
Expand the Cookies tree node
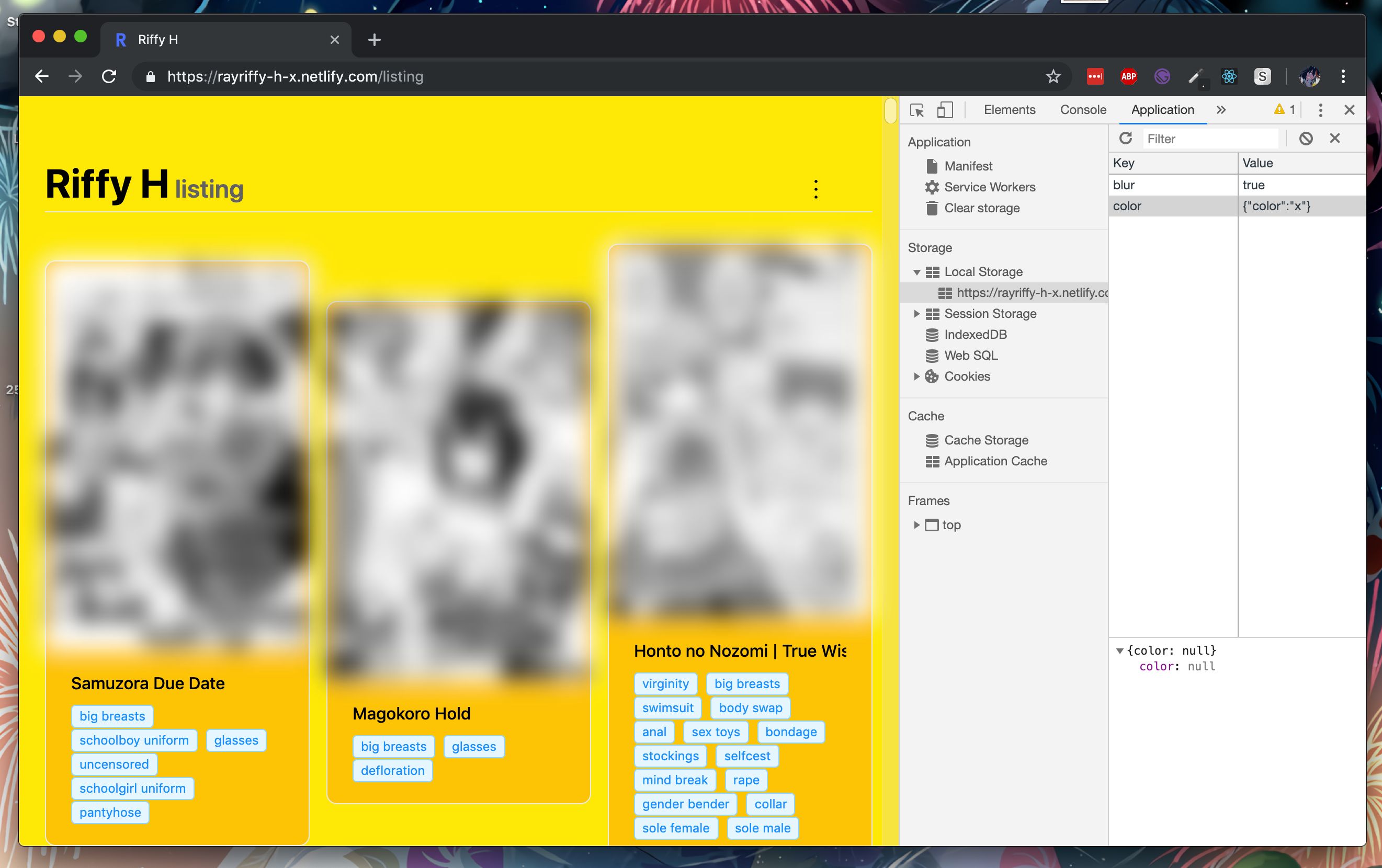coord(916,376)
